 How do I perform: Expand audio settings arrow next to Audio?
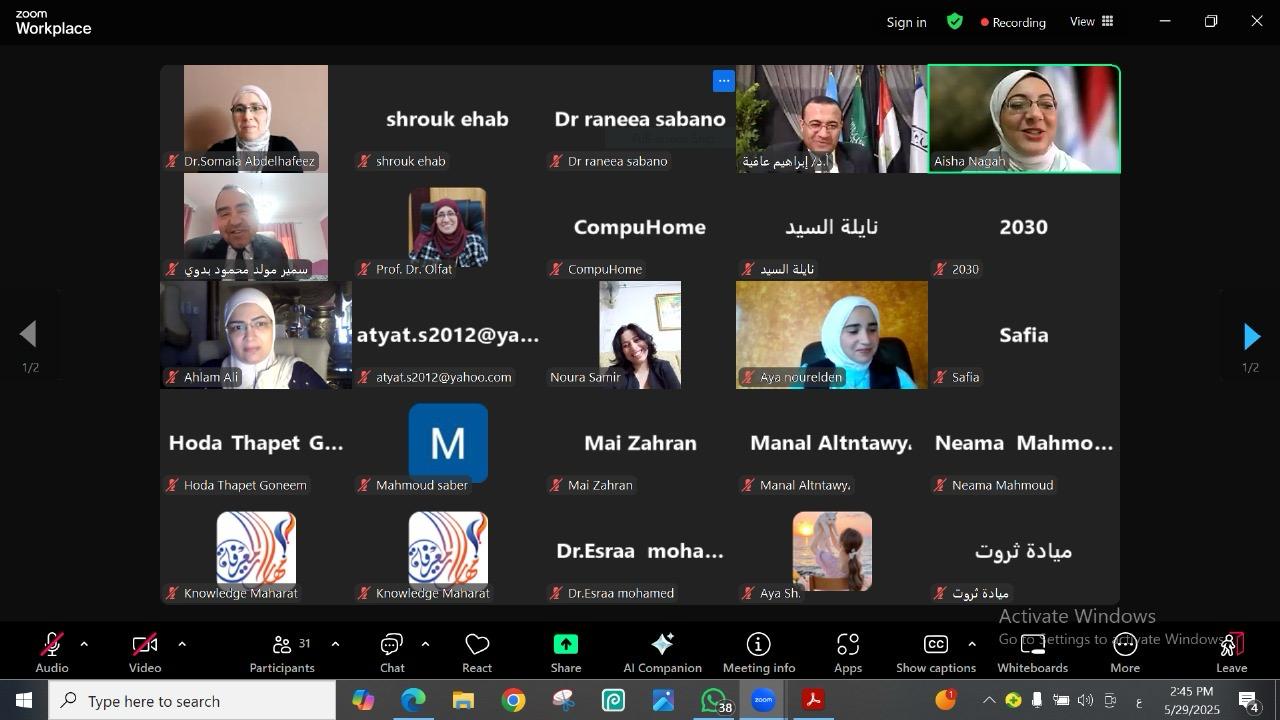click(x=84, y=645)
